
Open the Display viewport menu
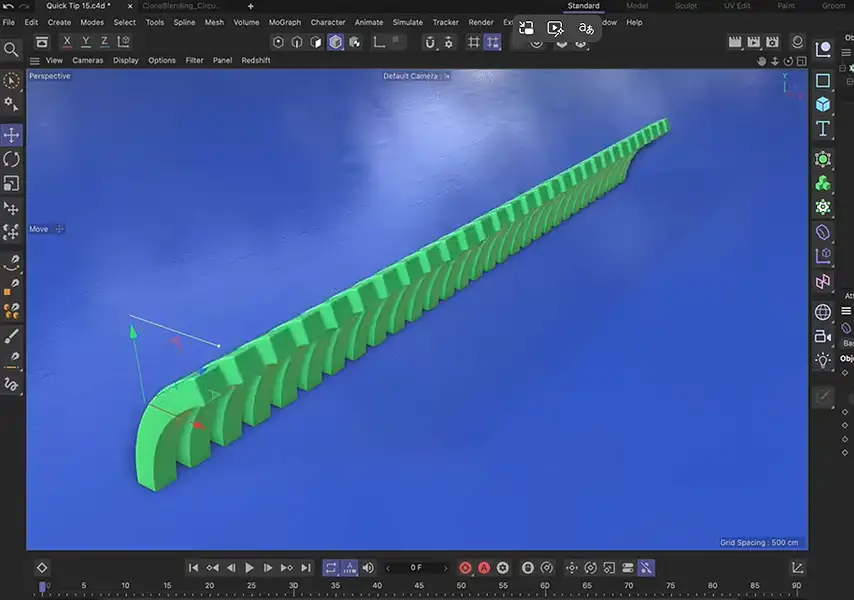pos(125,60)
